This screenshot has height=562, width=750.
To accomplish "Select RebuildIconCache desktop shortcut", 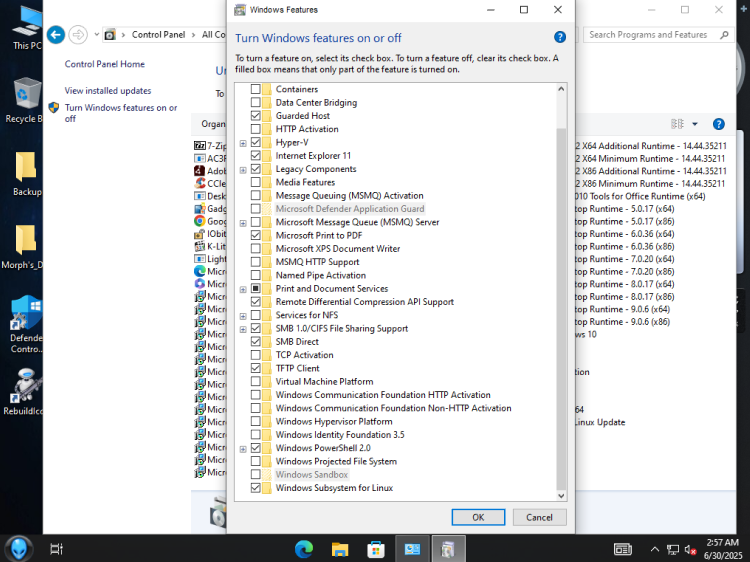I will click(24, 392).
